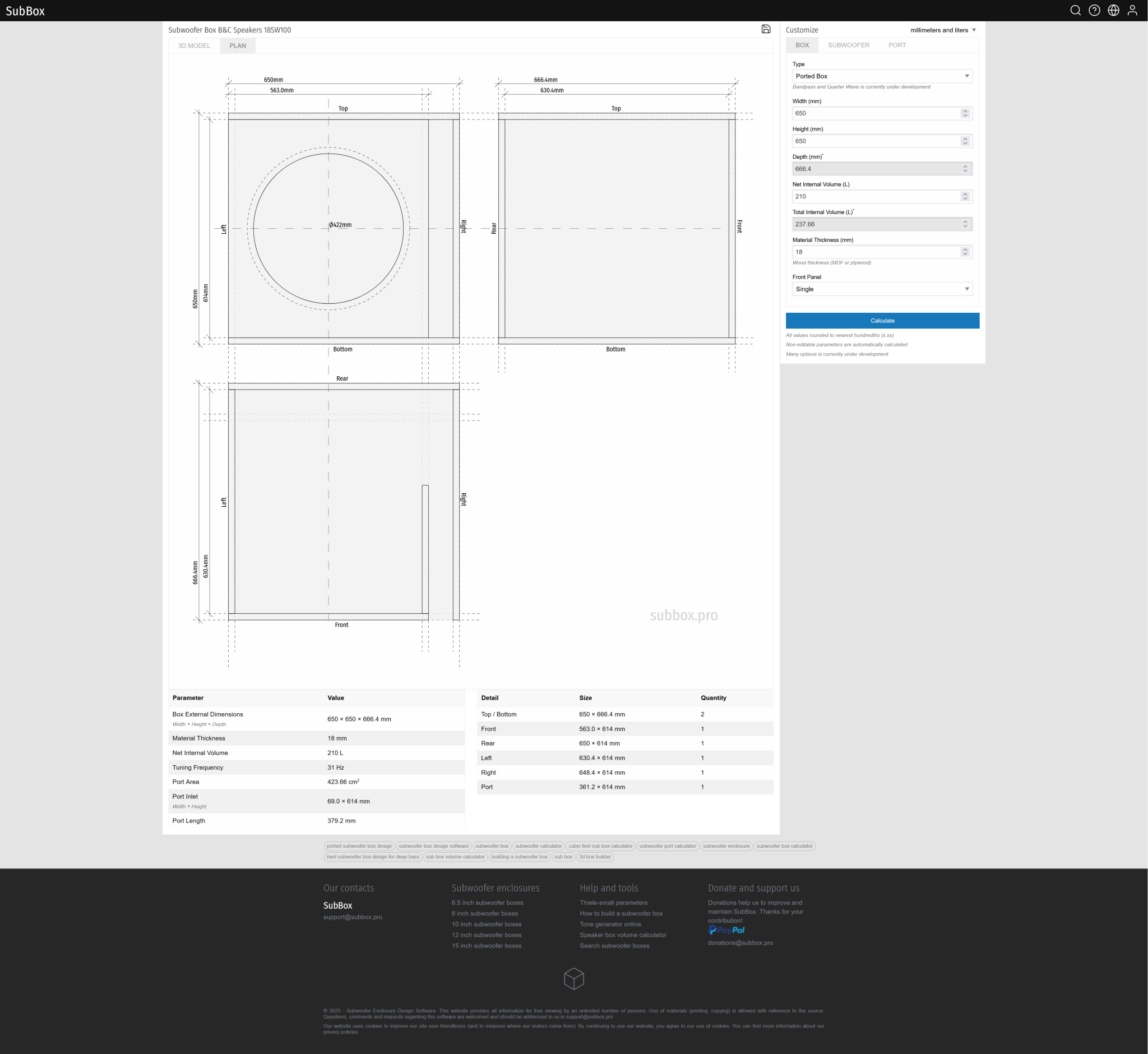1148x1054 pixels.
Task: Click the Width (mm) input field
Action: (882, 113)
